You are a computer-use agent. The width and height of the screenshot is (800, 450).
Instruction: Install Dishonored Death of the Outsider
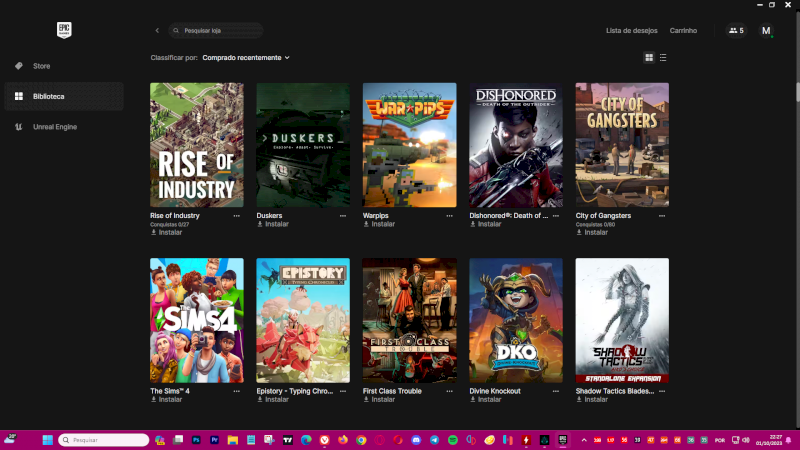pos(486,224)
